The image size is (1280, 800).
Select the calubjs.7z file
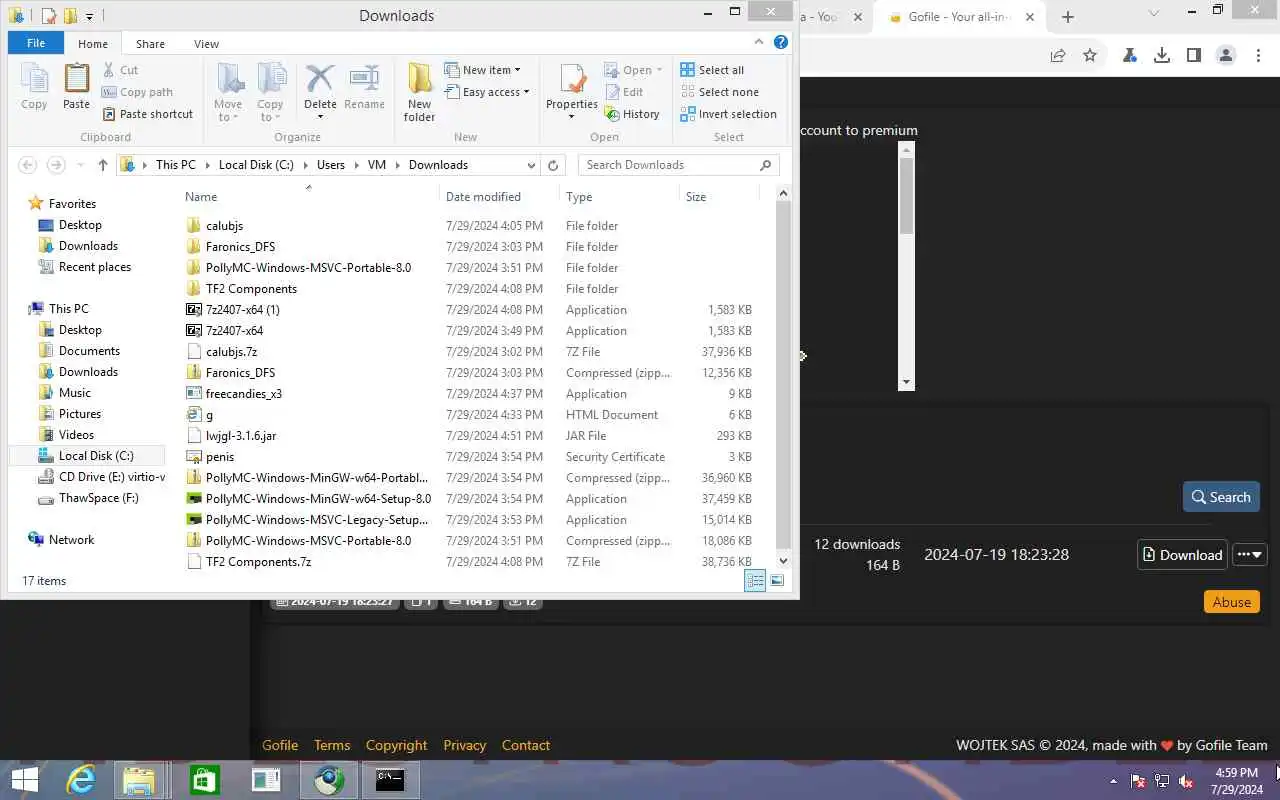(231, 352)
